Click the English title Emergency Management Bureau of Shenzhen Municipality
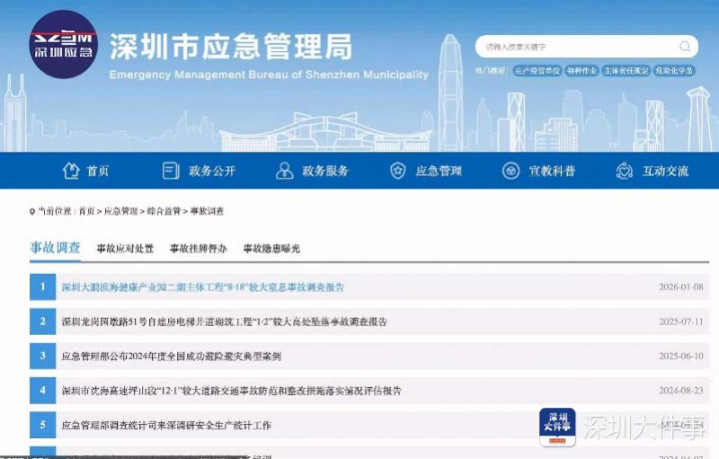 269,74
